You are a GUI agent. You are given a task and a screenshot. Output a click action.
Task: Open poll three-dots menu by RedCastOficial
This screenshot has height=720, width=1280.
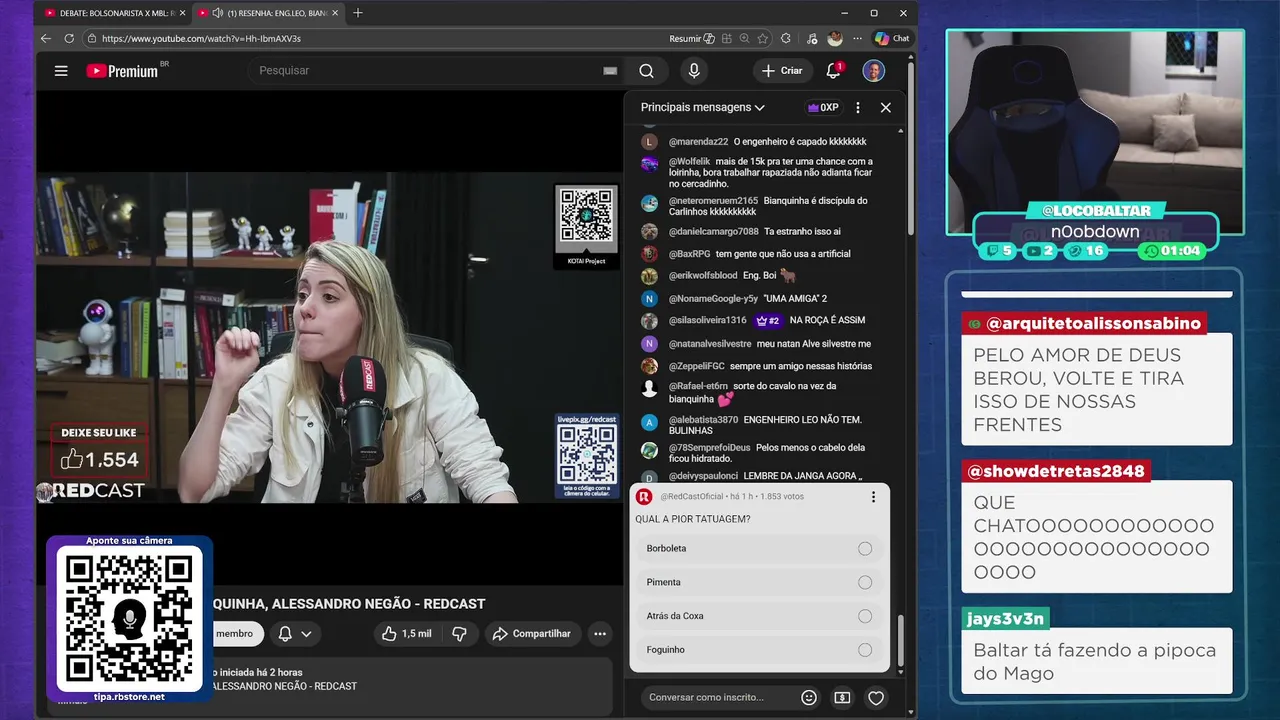tap(873, 497)
